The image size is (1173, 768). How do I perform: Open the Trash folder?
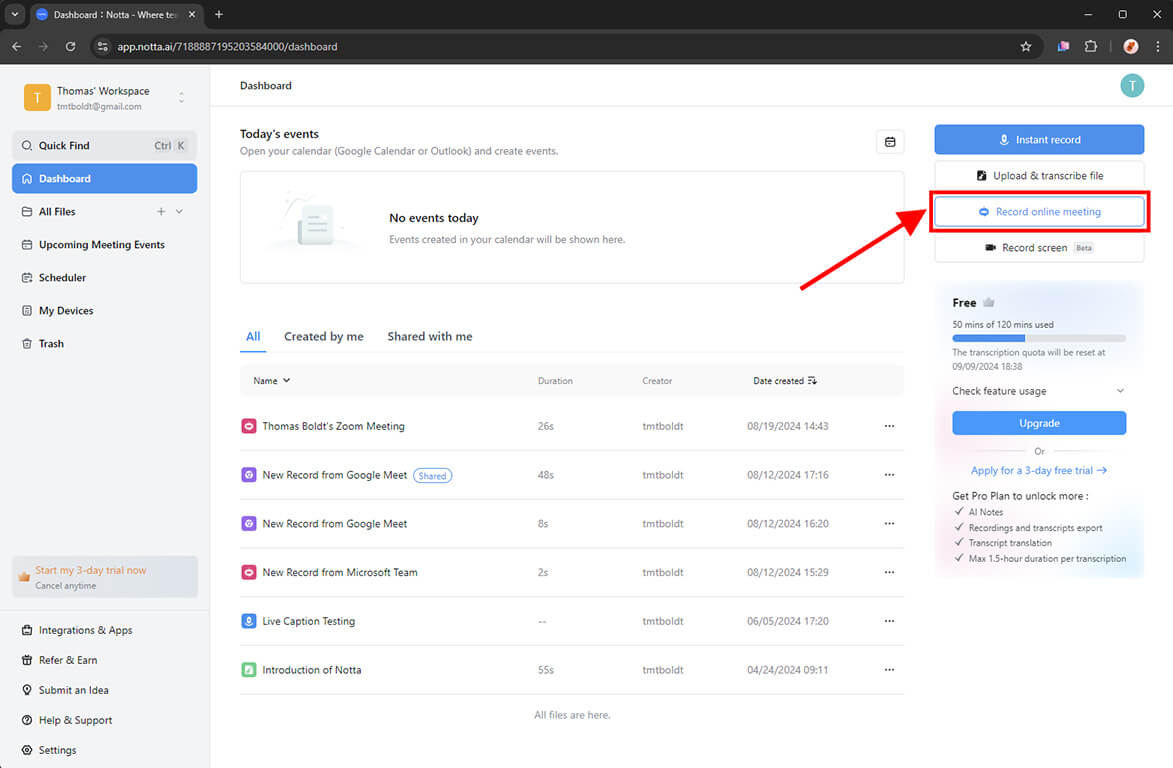click(105, 343)
